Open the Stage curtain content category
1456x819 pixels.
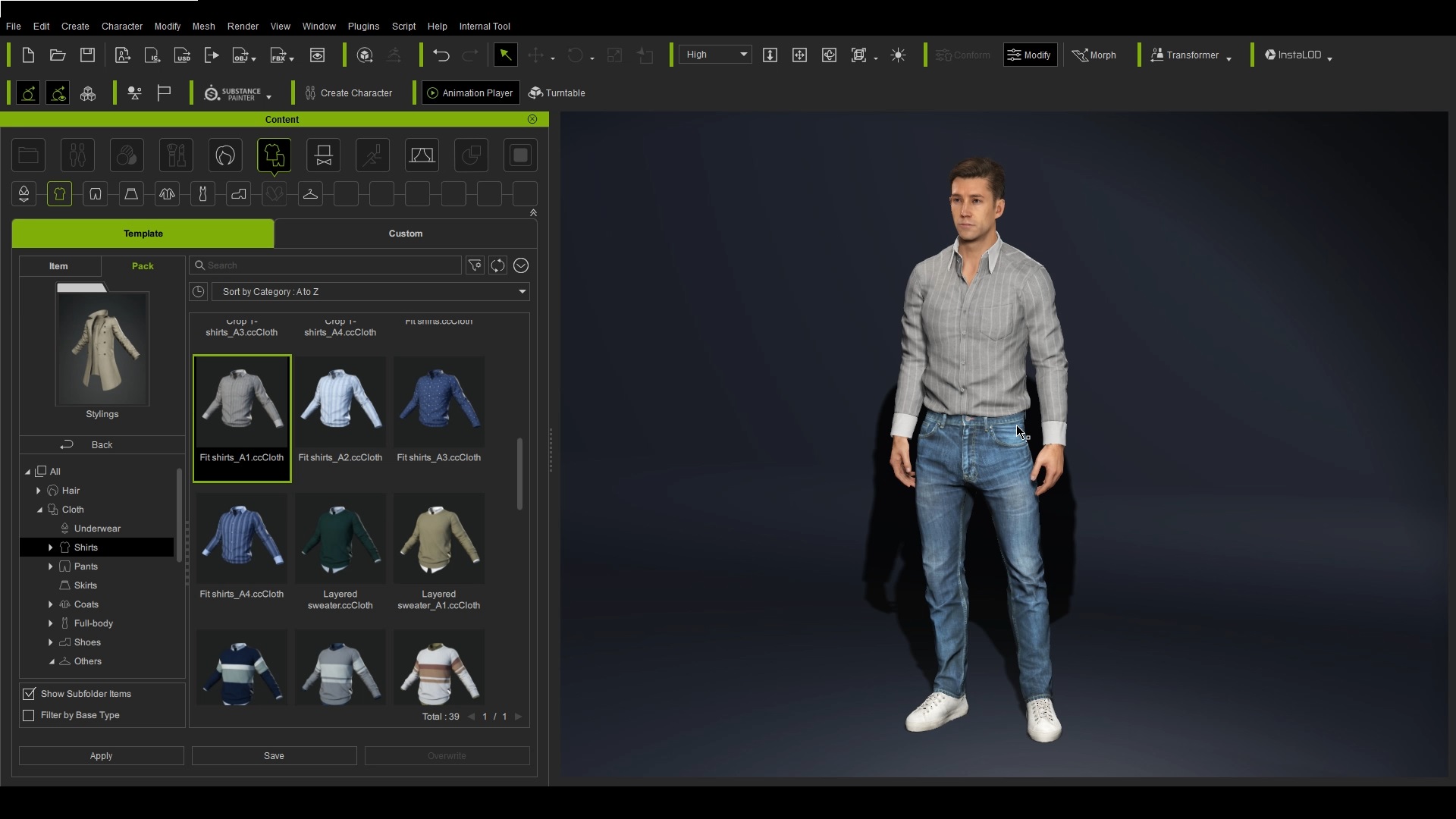click(x=422, y=155)
